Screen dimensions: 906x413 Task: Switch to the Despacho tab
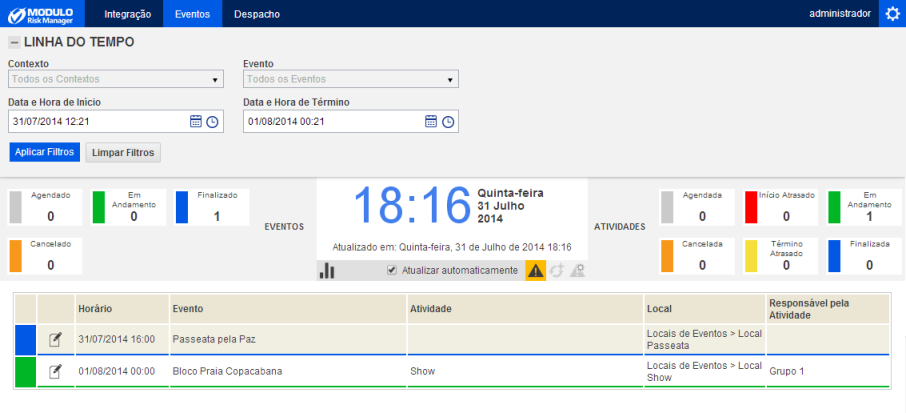(x=257, y=14)
